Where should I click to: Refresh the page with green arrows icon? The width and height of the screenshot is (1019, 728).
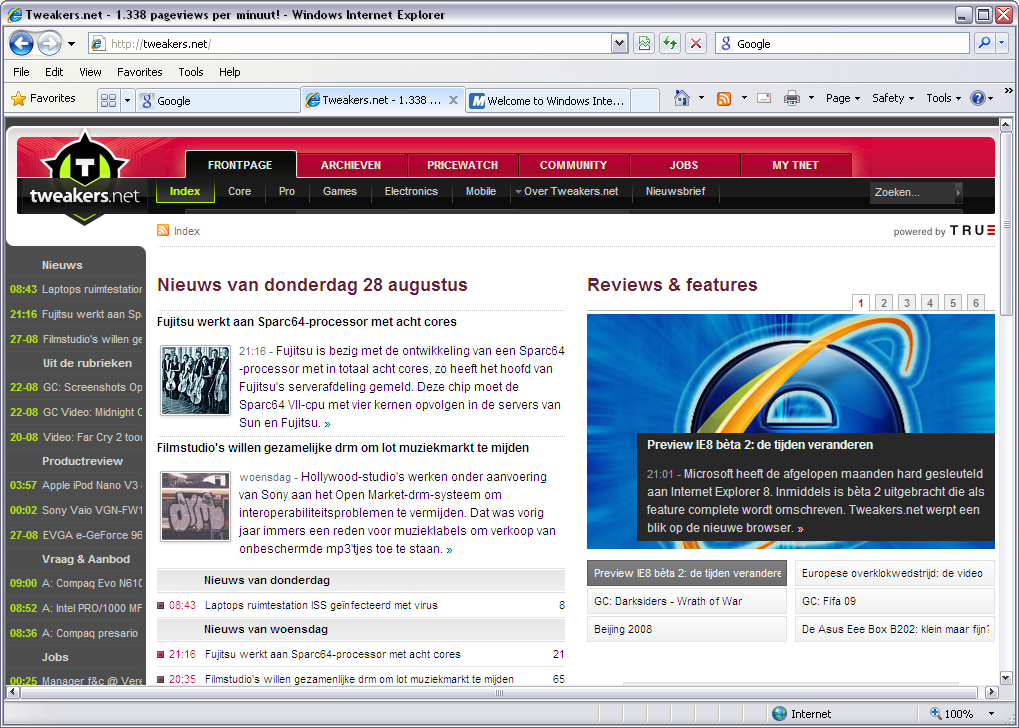[670, 44]
